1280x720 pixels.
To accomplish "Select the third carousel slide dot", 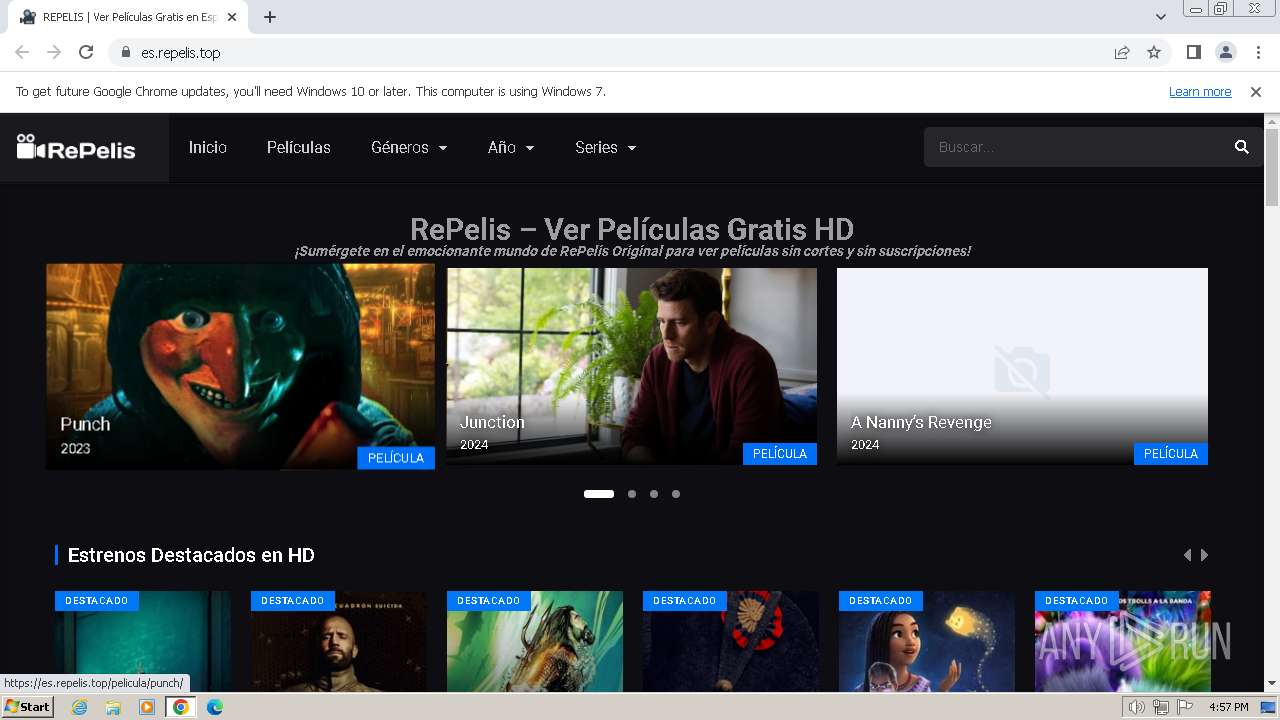I will (654, 494).
